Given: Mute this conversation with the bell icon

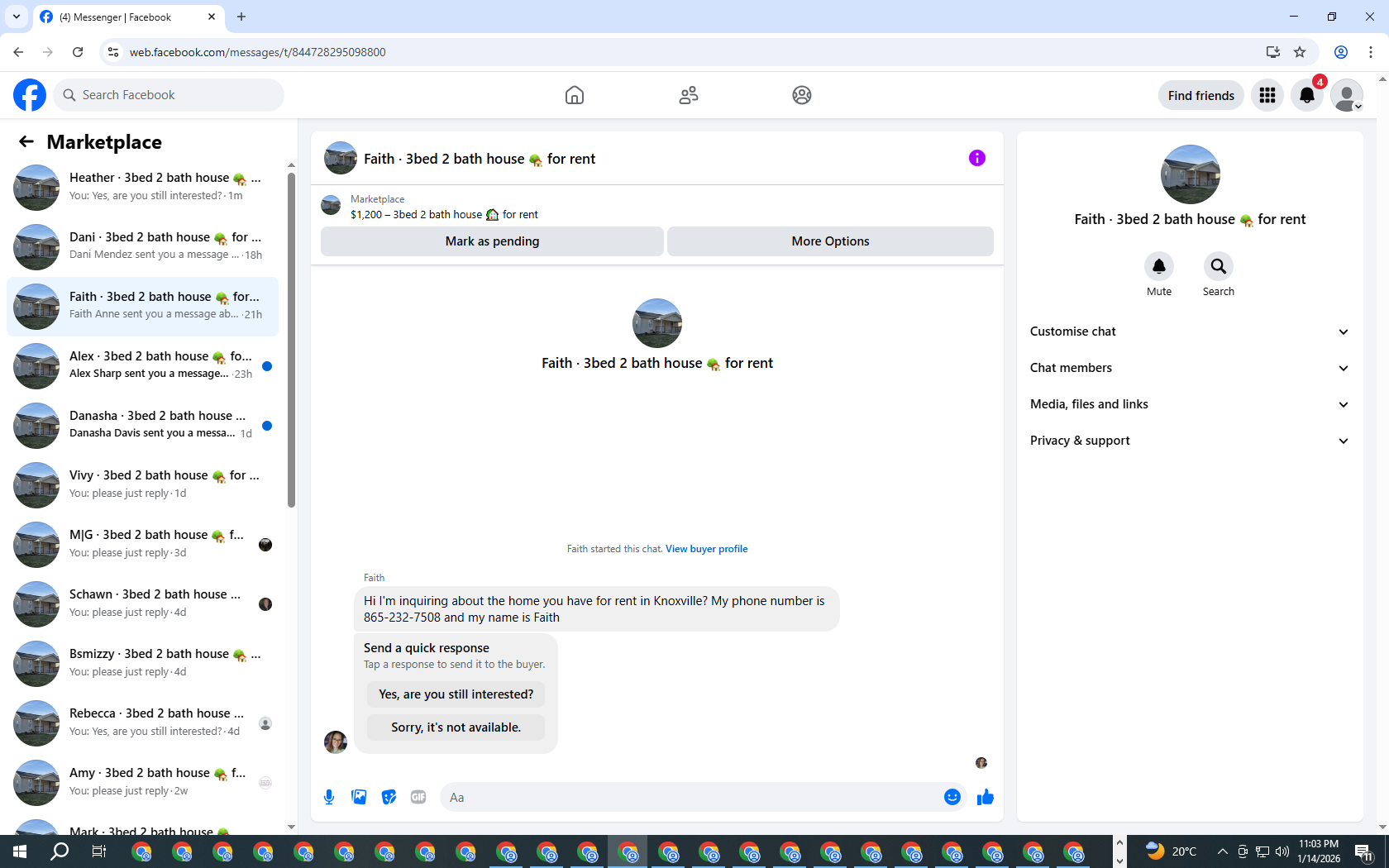Looking at the screenshot, I should [1159, 266].
